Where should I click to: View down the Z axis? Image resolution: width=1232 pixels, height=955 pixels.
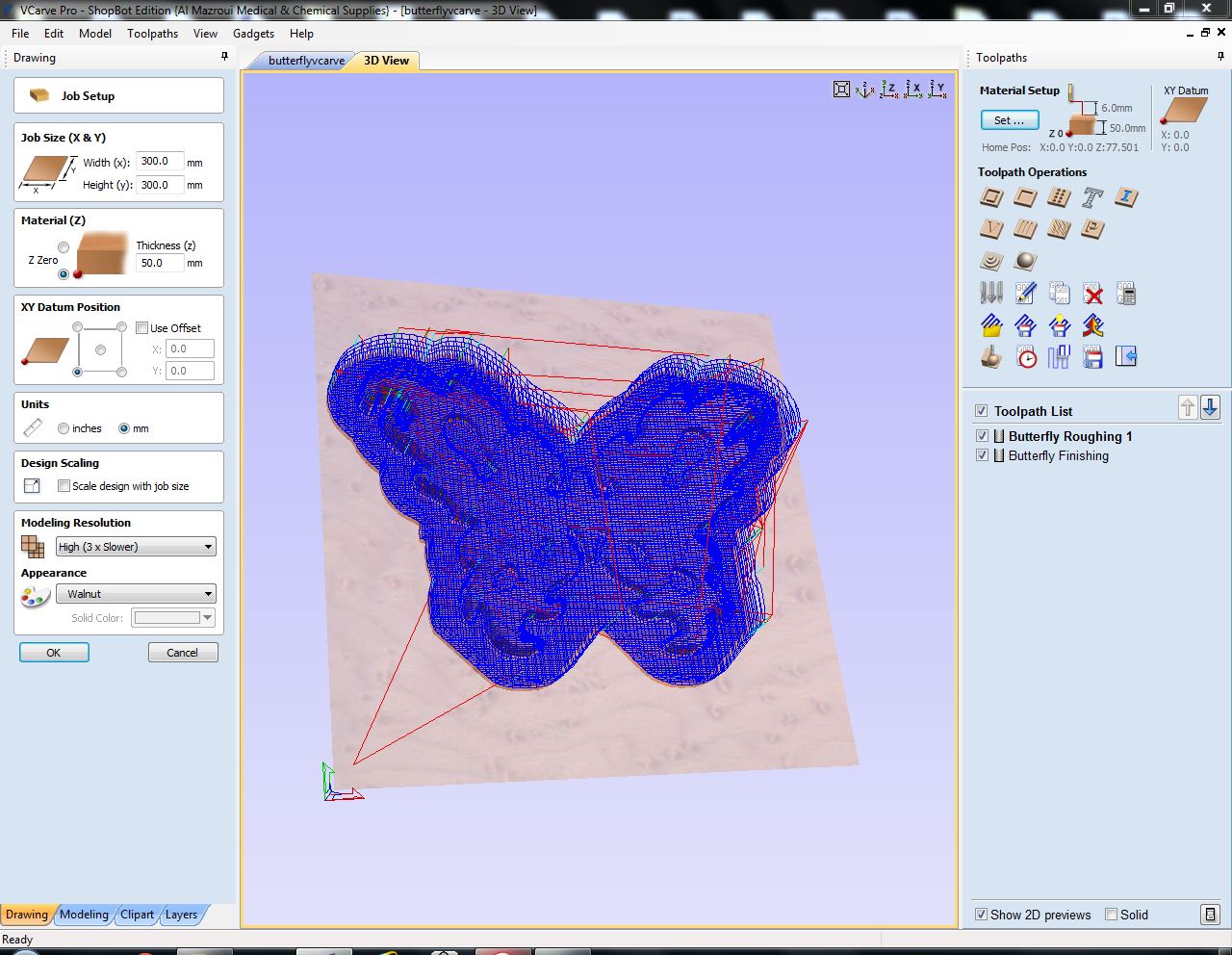888,90
